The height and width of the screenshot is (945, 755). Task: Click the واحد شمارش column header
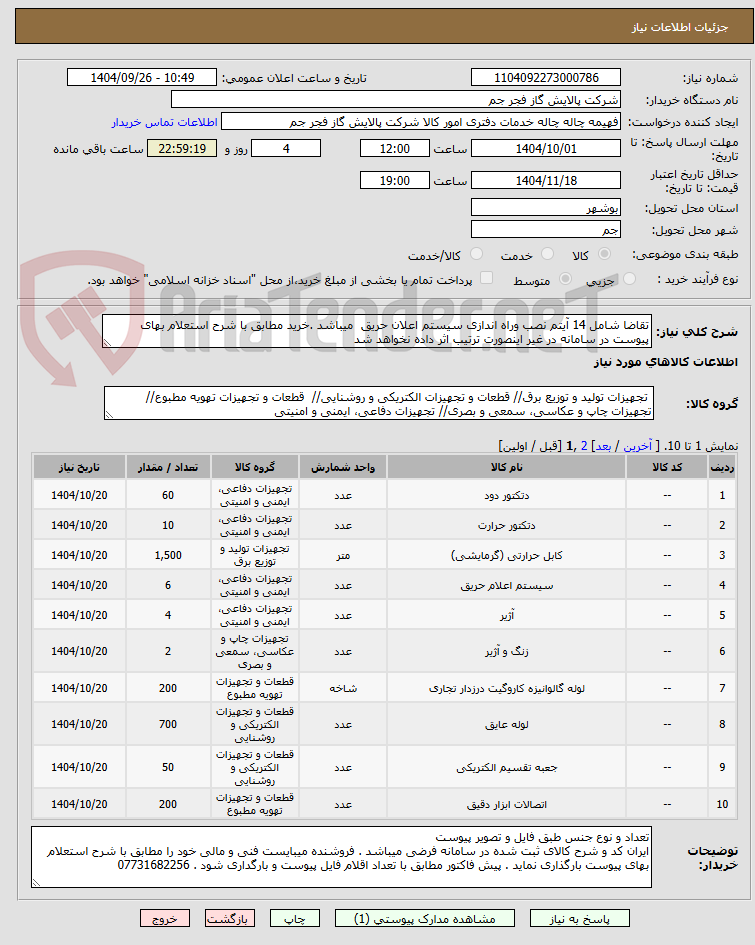(343, 467)
